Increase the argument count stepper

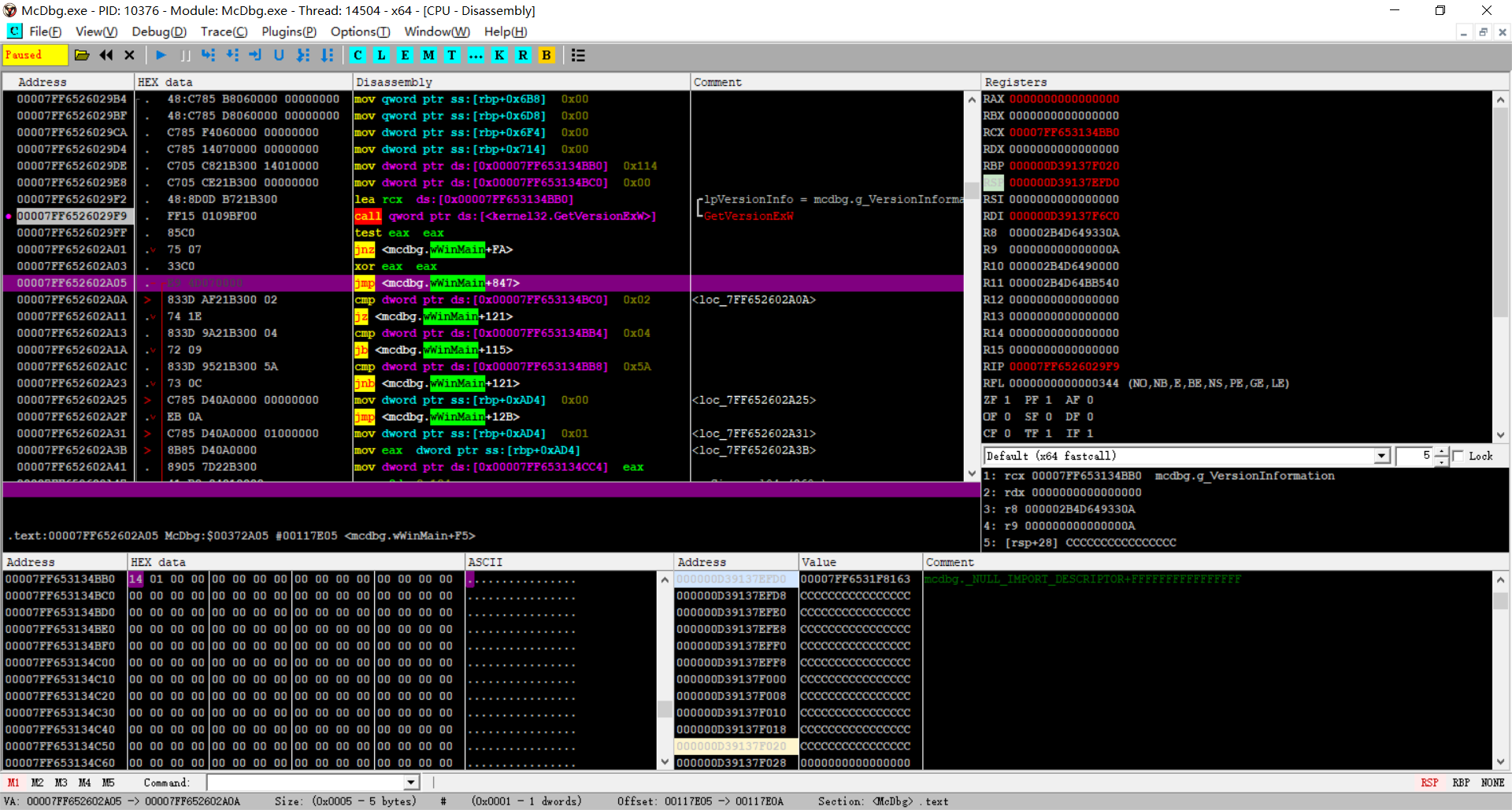(1441, 452)
